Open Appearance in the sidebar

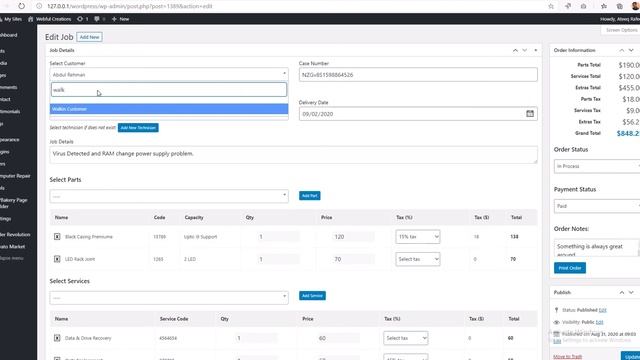pyautogui.click(x=10, y=140)
